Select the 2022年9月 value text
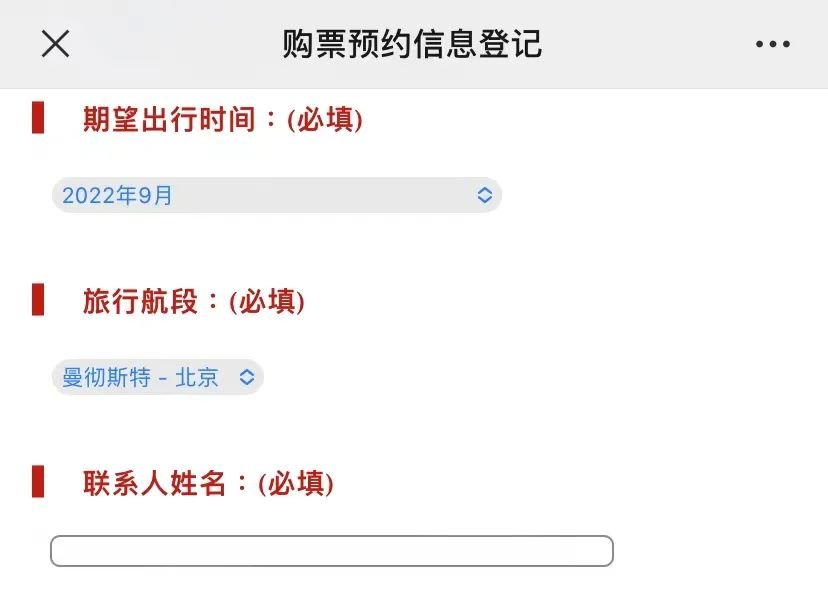 [x=117, y=195]
